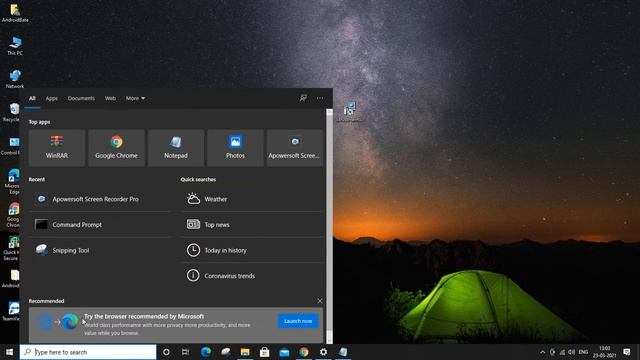Open Apowersoft Screen Recorder Pro from Recent
Screen dimensions: 640x360
tap(100, 199)
